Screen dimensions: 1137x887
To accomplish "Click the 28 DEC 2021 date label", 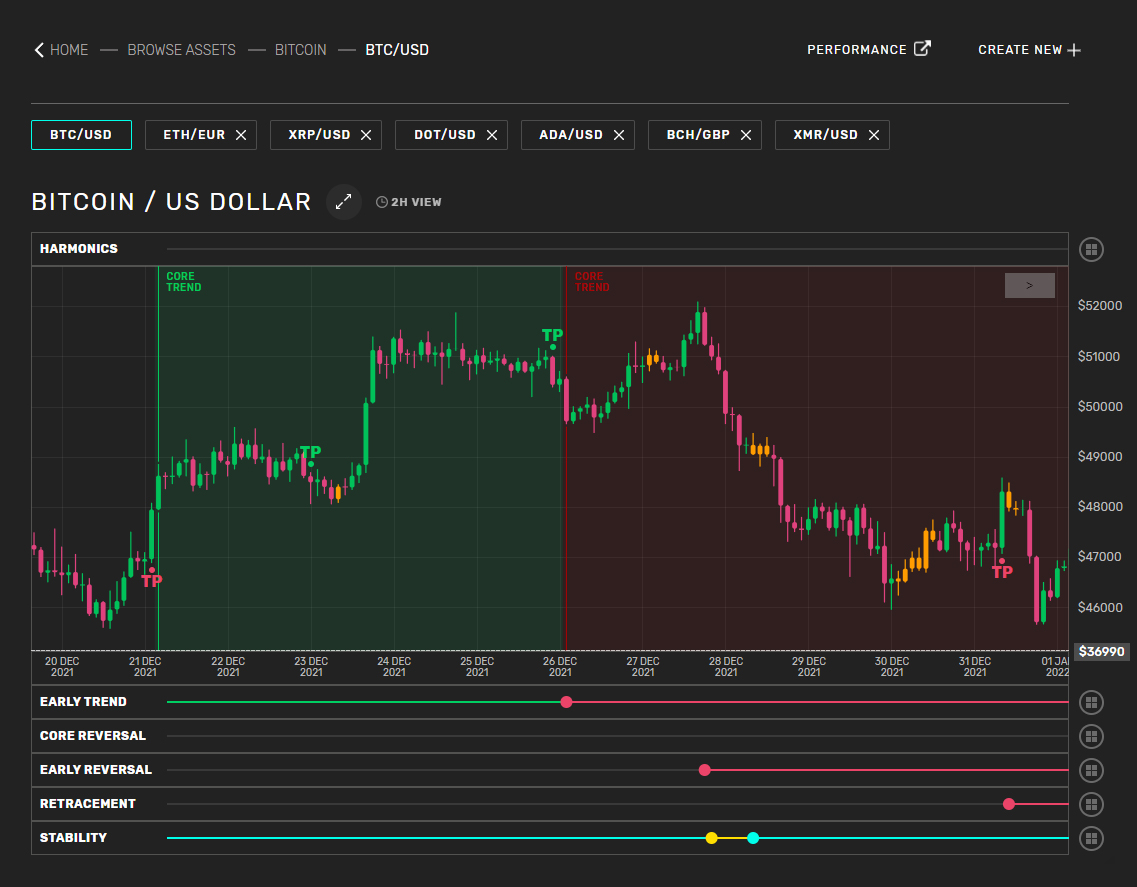I will point(726,667).
